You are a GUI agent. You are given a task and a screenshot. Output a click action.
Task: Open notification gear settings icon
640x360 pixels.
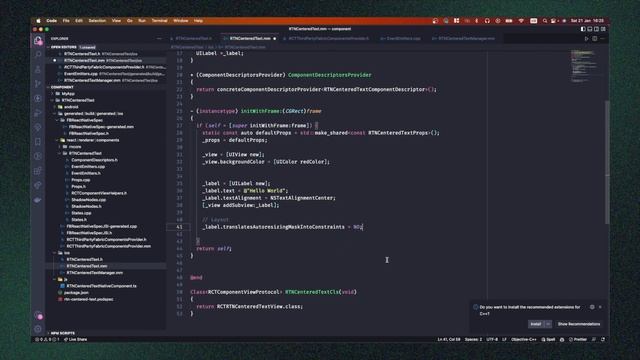click(592, 307)
